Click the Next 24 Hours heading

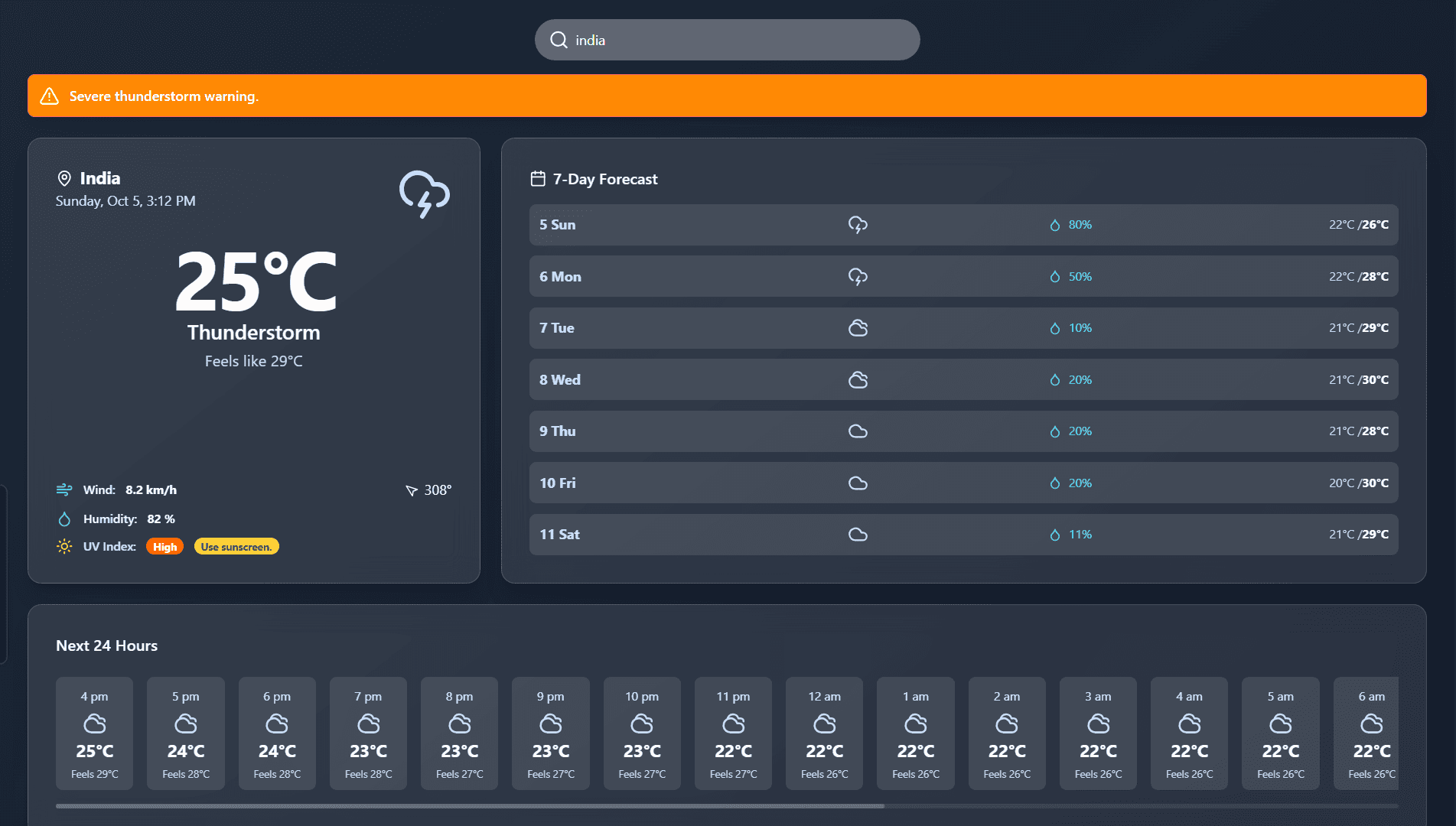pos(107,646)
